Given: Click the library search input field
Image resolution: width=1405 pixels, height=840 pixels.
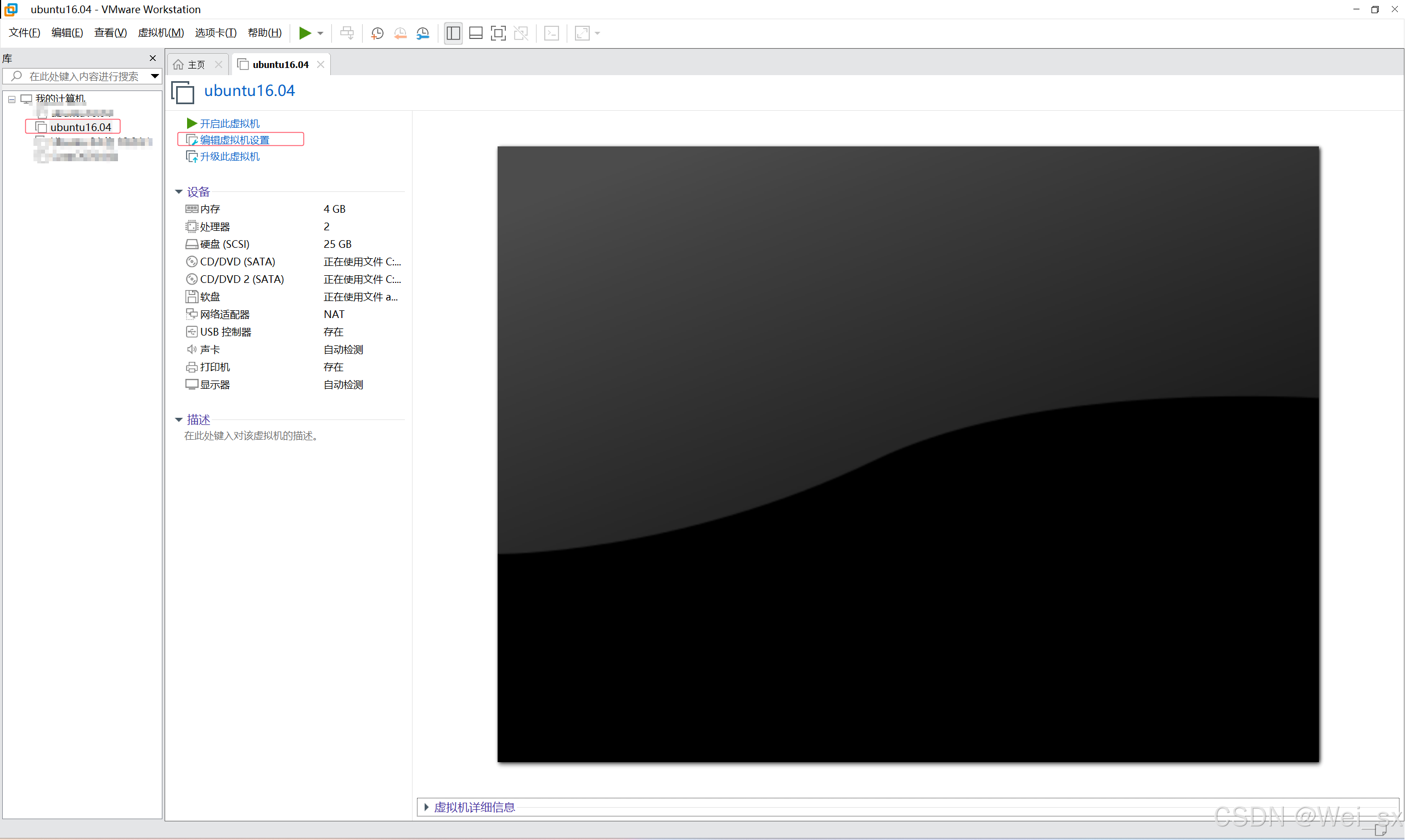Looking at the screenshot, I should 84,76.
